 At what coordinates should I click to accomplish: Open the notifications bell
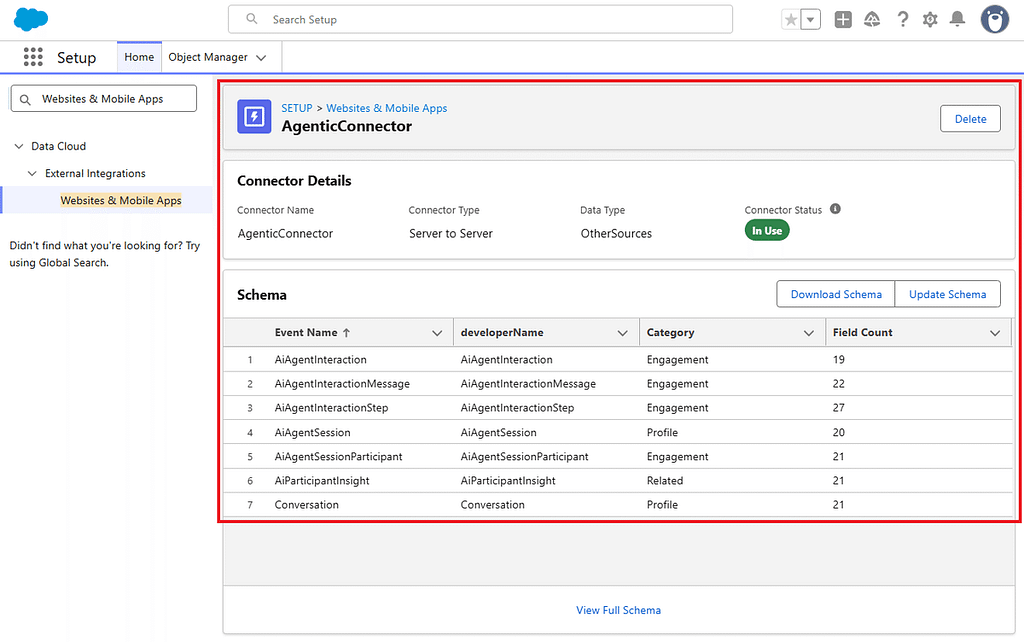coord(957,20)
